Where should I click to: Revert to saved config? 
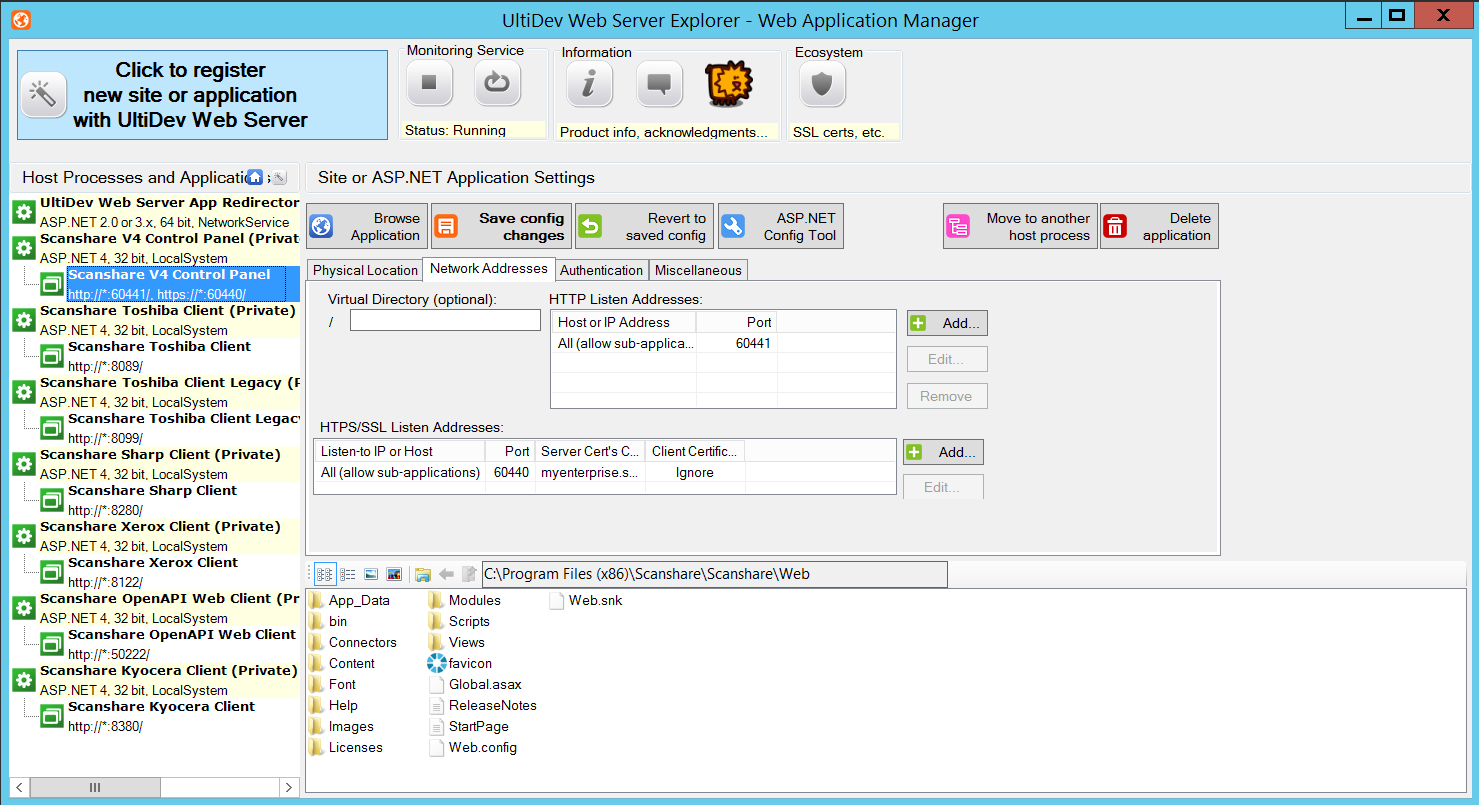coord(645,227)
